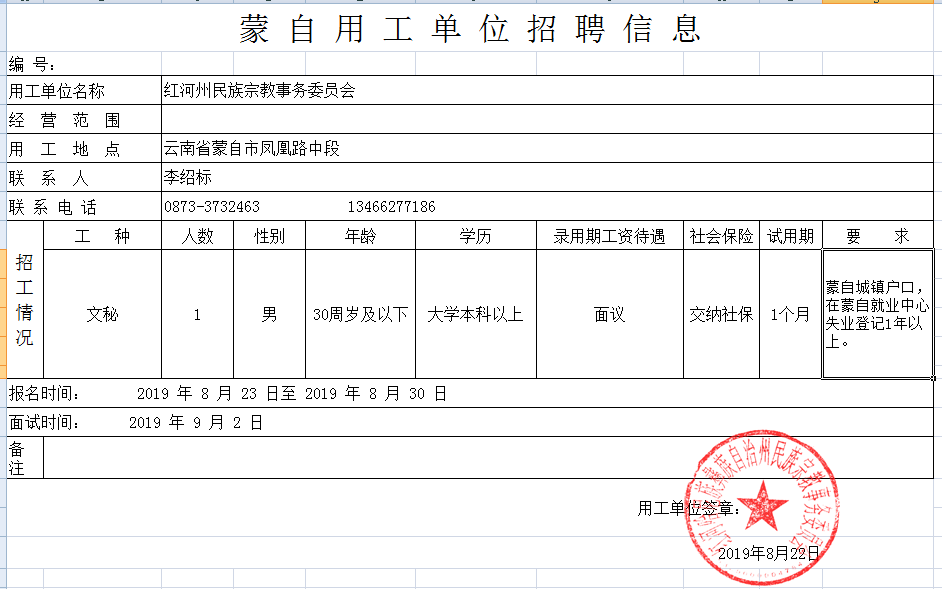Click the empty 备注 remarks cell
Screen dimensions: 942x589
pos(488,458)
